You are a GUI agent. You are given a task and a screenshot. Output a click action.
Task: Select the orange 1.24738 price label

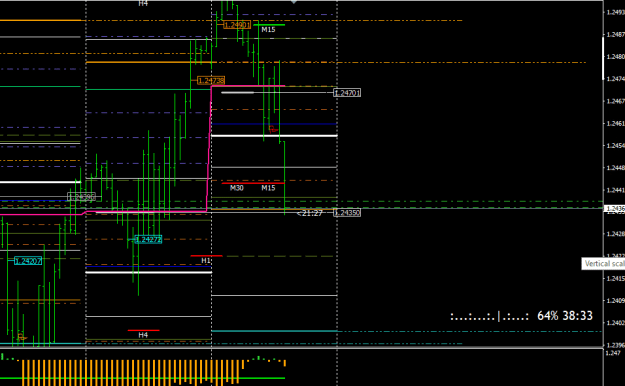pos(211,81)
